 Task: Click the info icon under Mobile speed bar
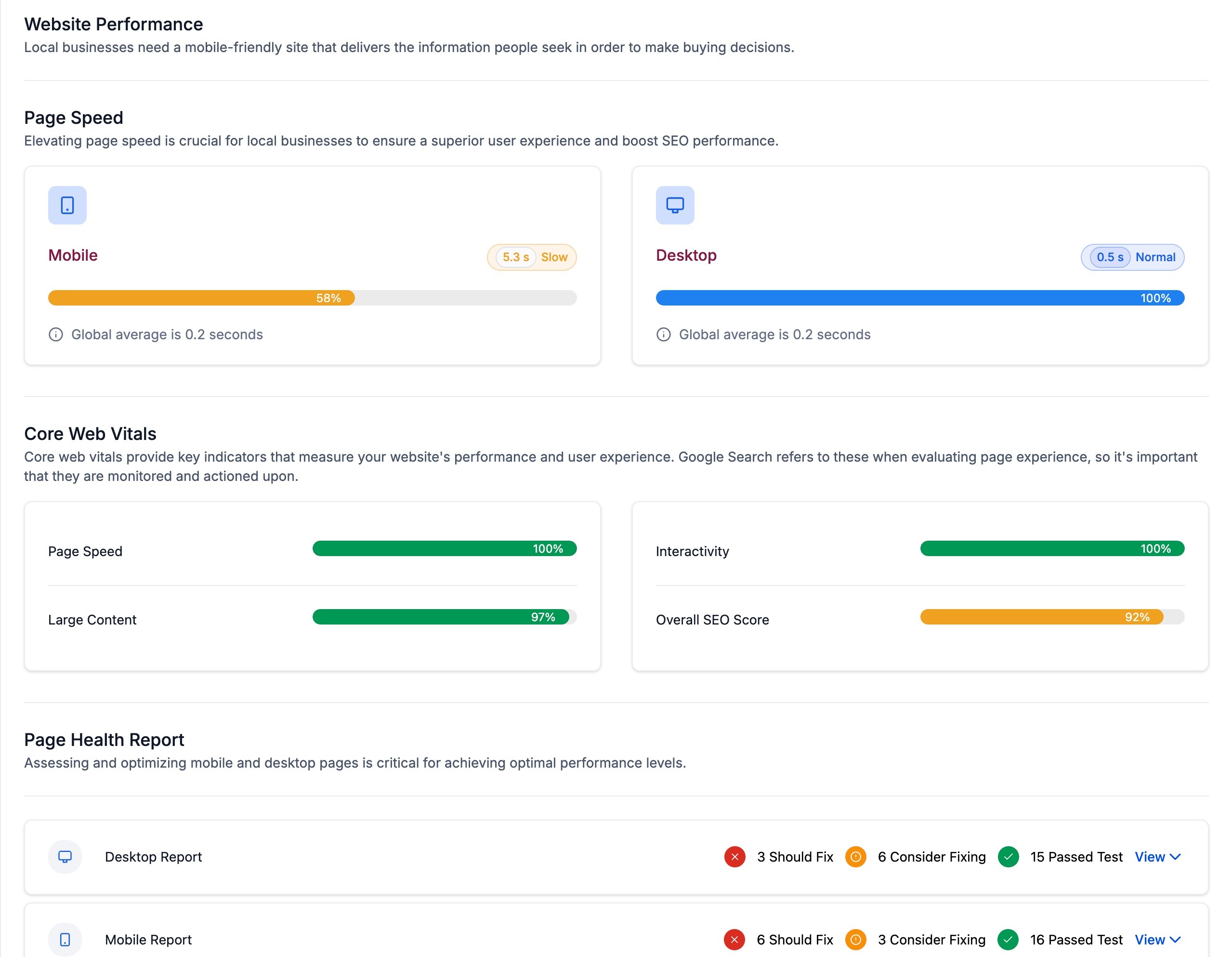click(x=56, y=334)
